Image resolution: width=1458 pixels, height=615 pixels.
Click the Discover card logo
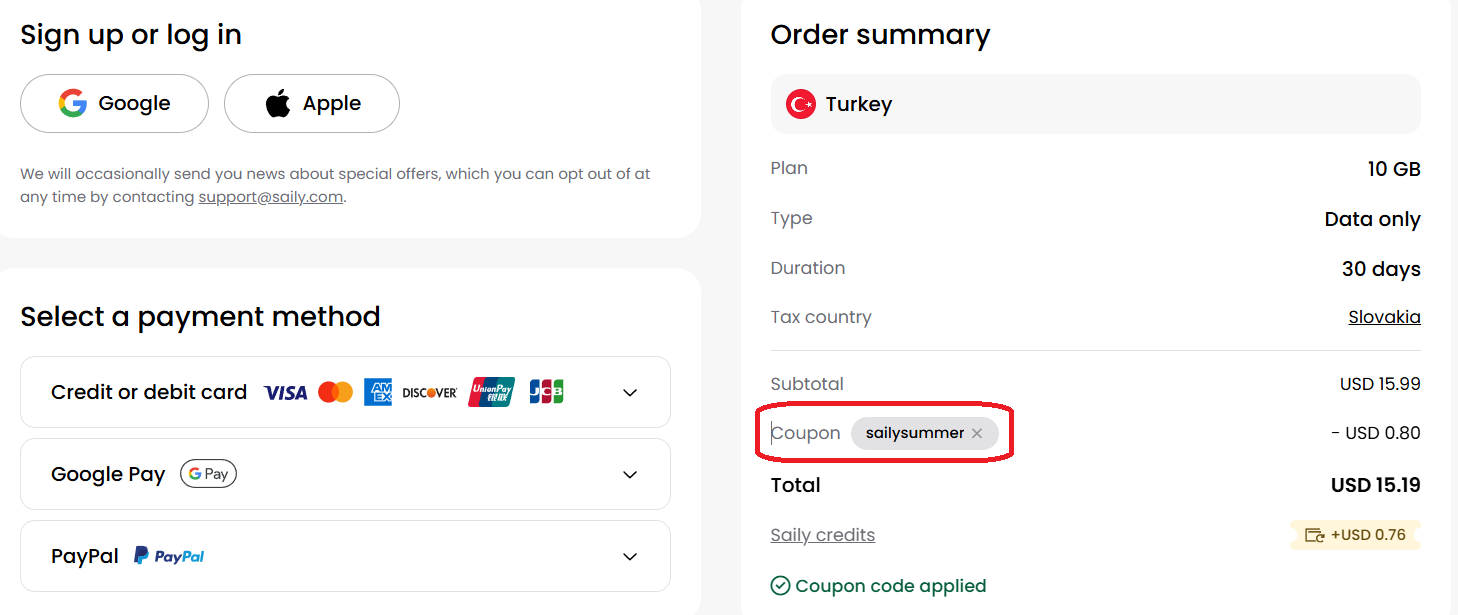pos(430,393)
